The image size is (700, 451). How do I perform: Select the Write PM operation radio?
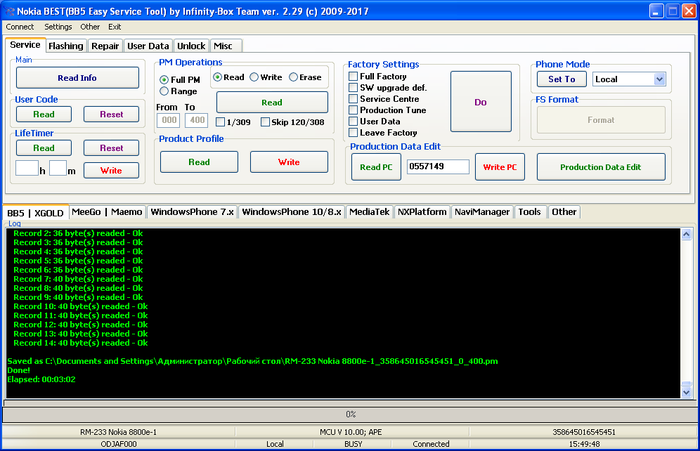click(254, 77)
